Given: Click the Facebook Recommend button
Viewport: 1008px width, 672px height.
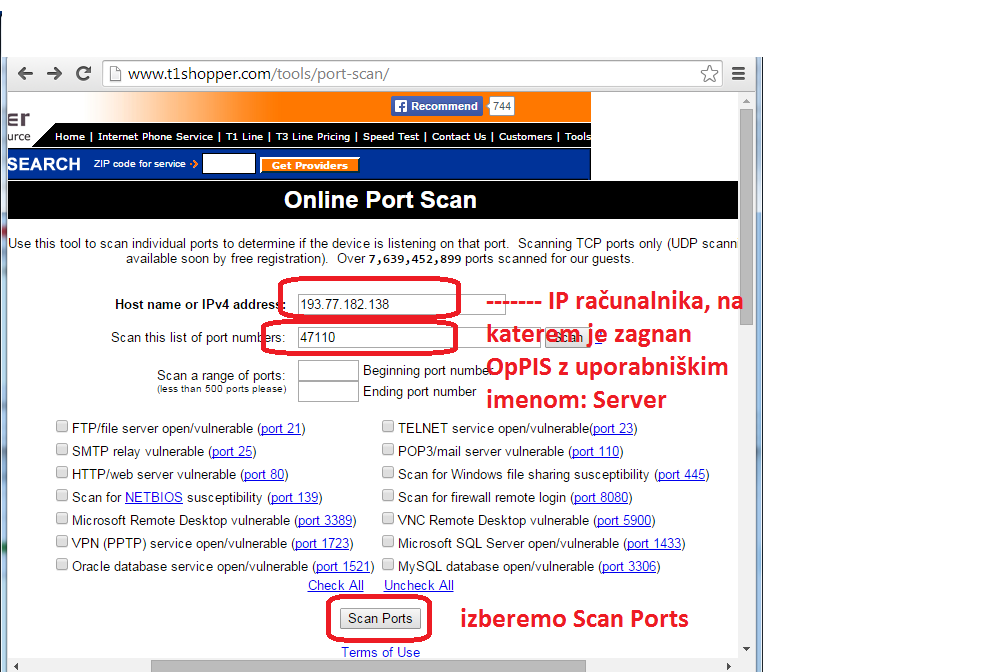Looking at the screenshot, I should [x=436, y=106].
